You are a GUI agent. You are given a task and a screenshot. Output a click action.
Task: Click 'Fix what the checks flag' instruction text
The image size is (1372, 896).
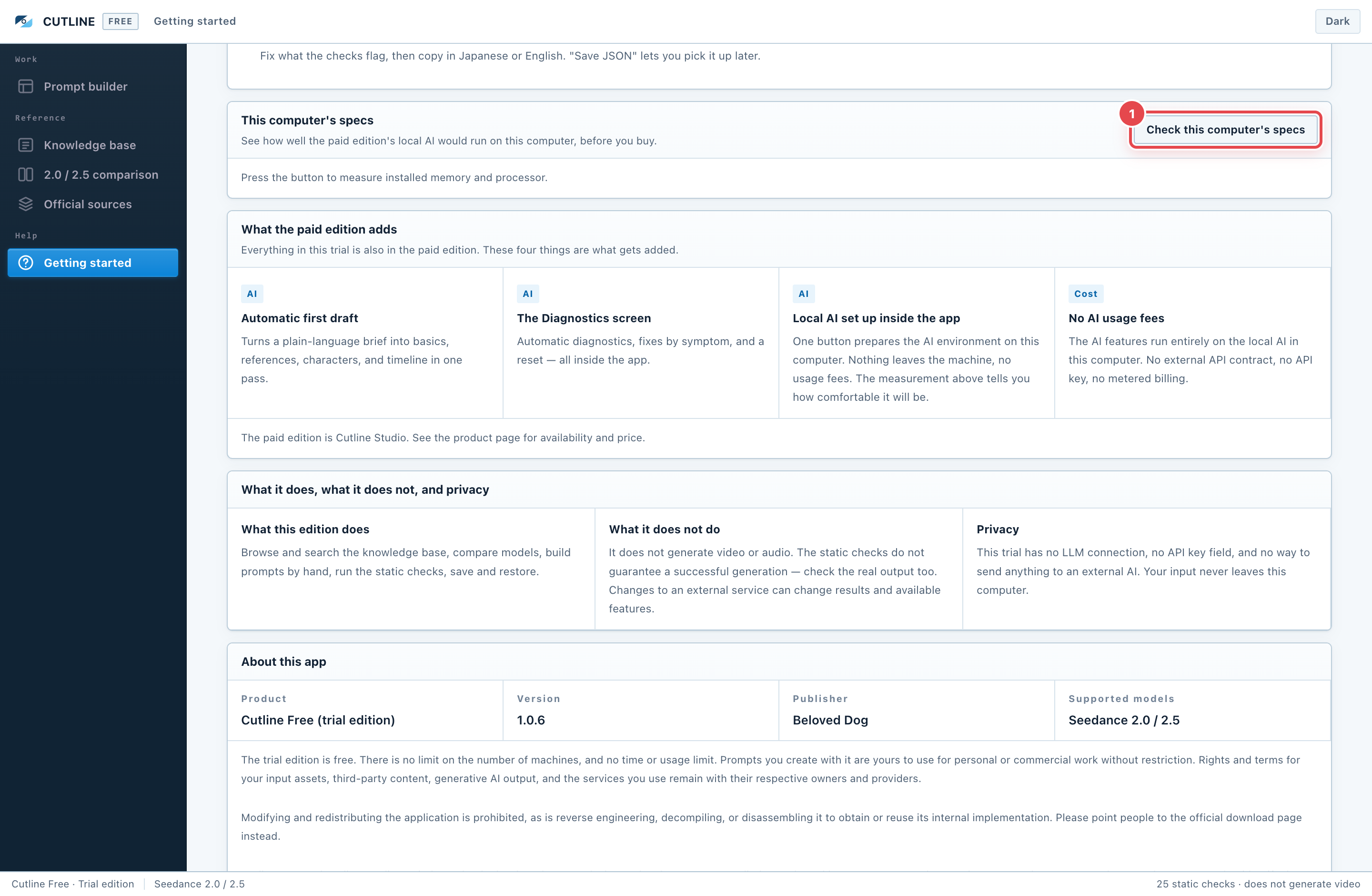[510, 56]
